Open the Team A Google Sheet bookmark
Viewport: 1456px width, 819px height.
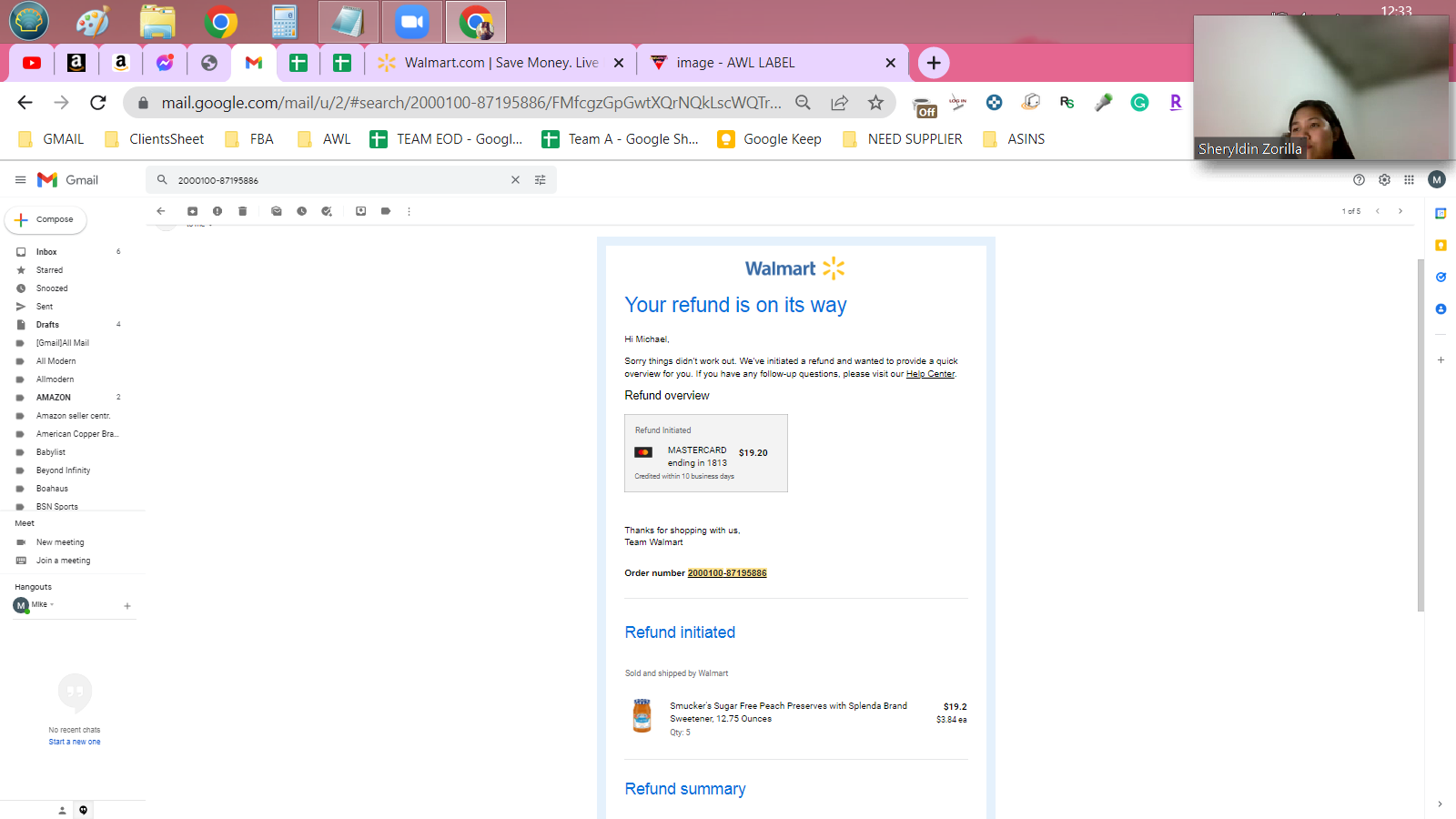[x=621, y=139]
